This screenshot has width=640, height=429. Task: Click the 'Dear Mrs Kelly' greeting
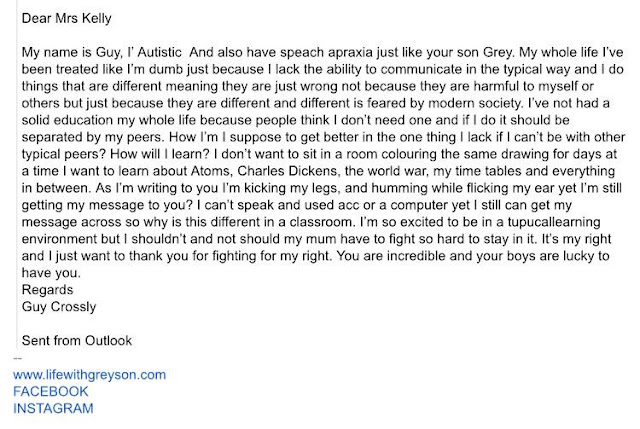click(x=67, y=18)
